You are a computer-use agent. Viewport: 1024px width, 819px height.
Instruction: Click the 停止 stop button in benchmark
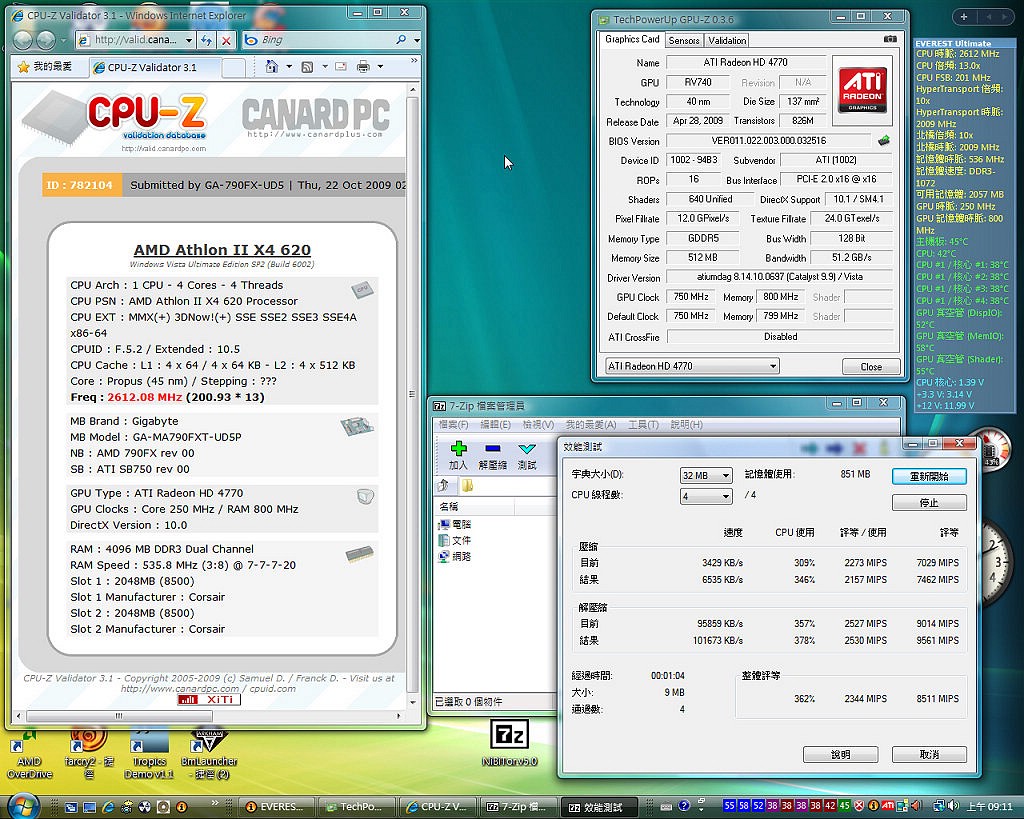929,502
